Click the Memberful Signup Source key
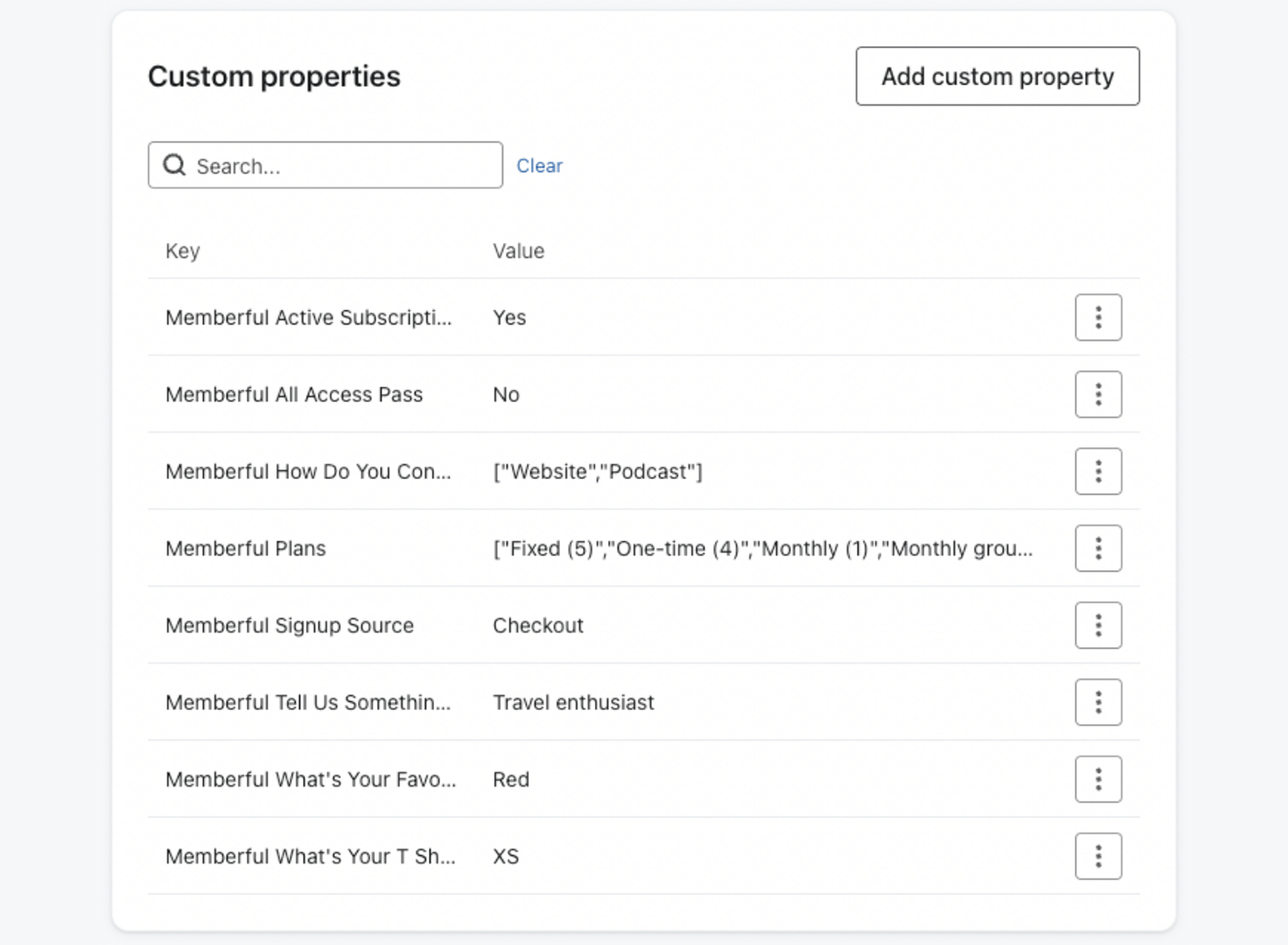 (289, 626)
